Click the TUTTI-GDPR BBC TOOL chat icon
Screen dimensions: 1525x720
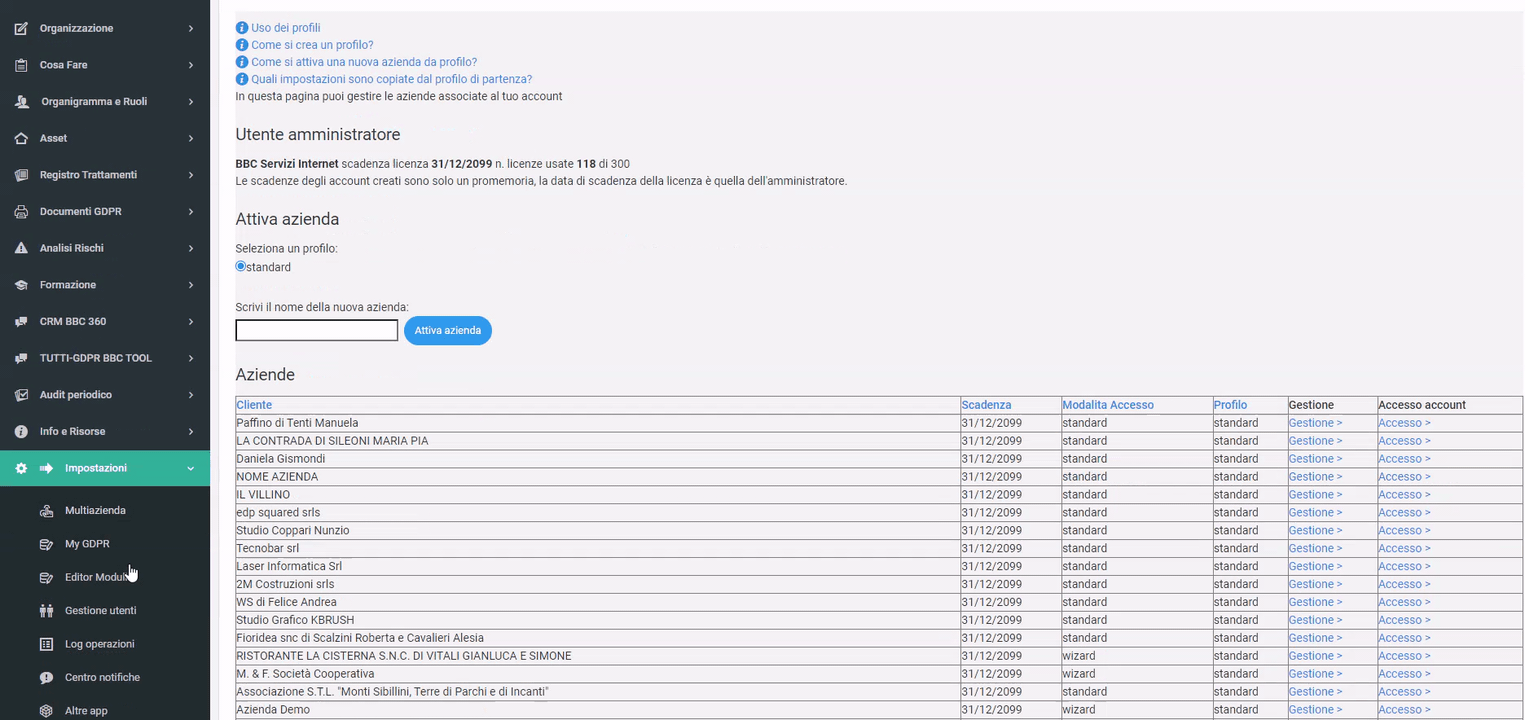21,358
